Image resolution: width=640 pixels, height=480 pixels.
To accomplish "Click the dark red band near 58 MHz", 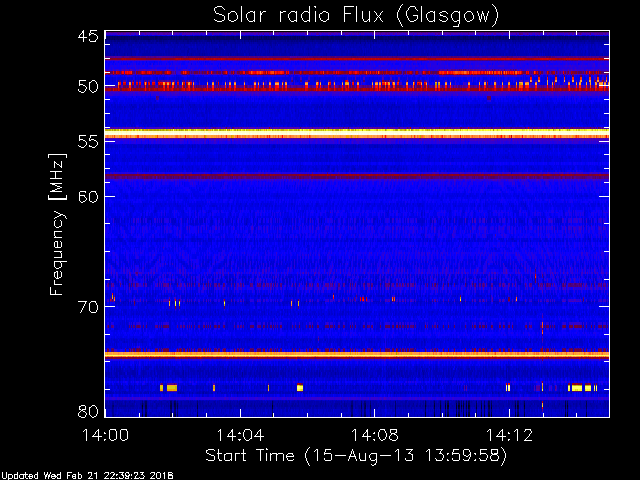I will [357, 176].
